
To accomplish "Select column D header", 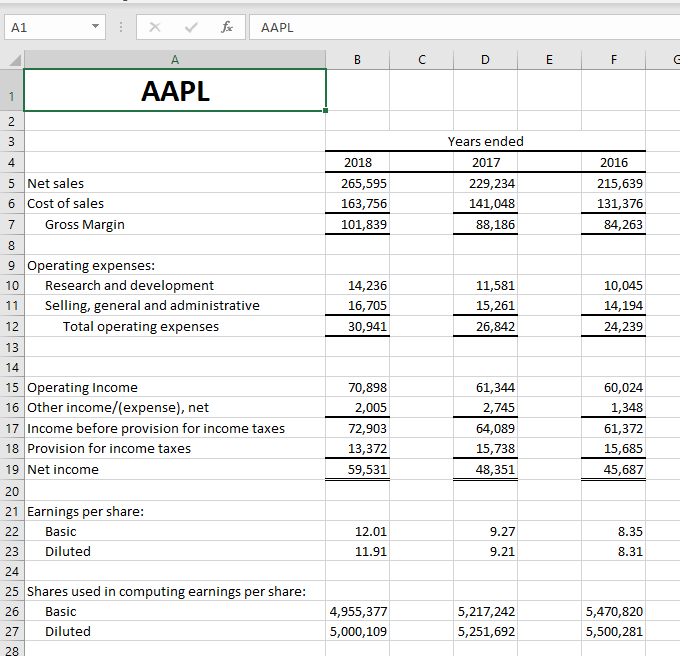I will click(485, 59).
